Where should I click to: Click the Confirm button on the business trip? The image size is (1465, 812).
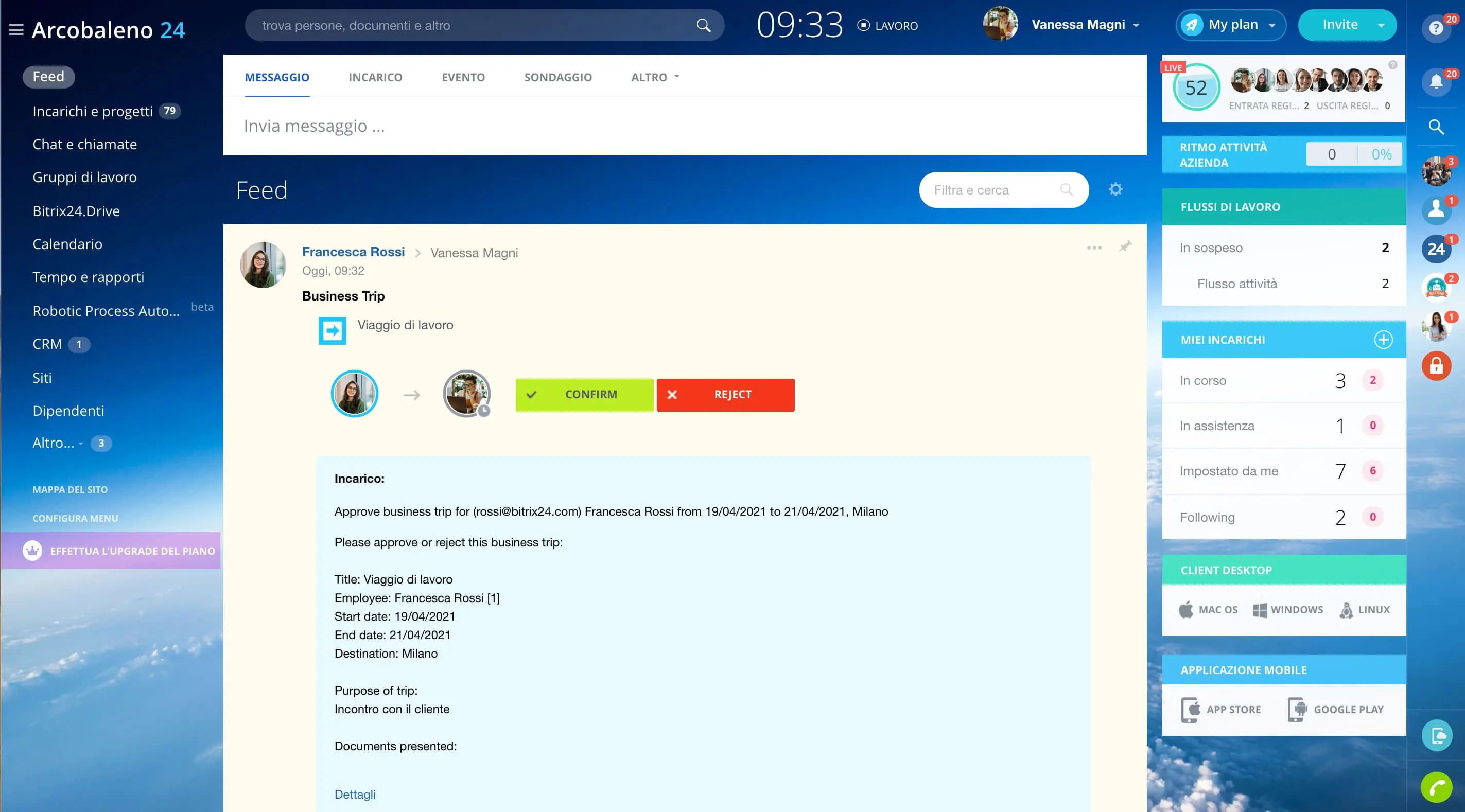584,395
